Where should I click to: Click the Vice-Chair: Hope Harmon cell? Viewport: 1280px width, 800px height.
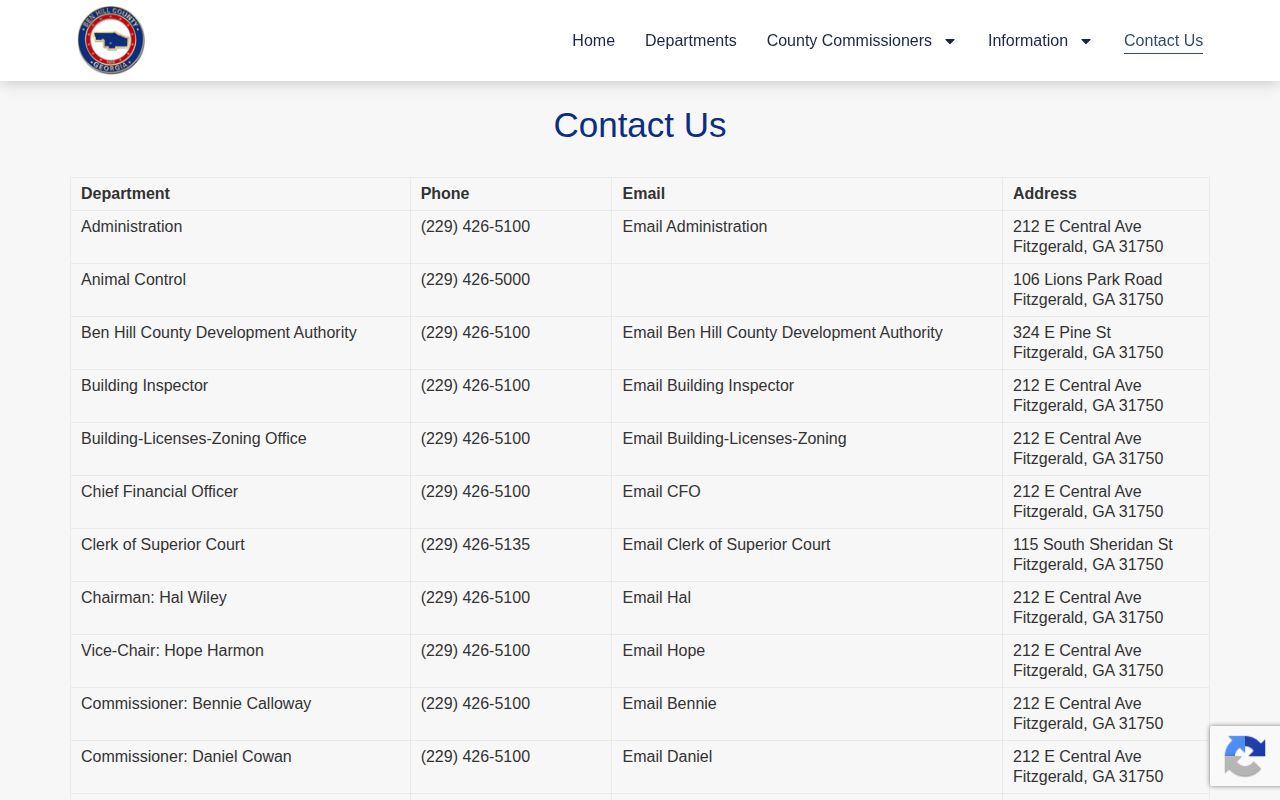point(240,661)
